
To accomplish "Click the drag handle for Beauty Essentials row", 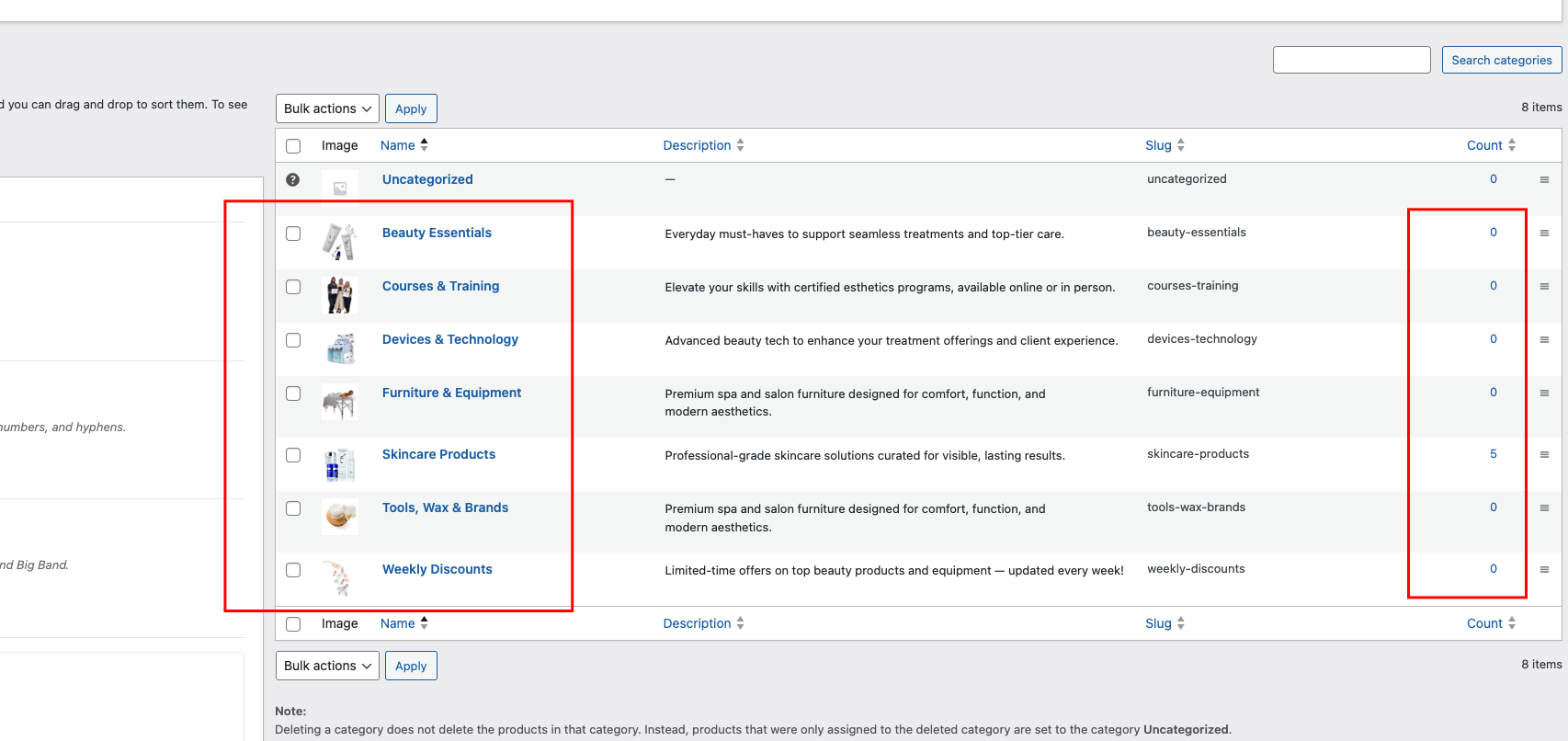I will (x=1544, y=234).
